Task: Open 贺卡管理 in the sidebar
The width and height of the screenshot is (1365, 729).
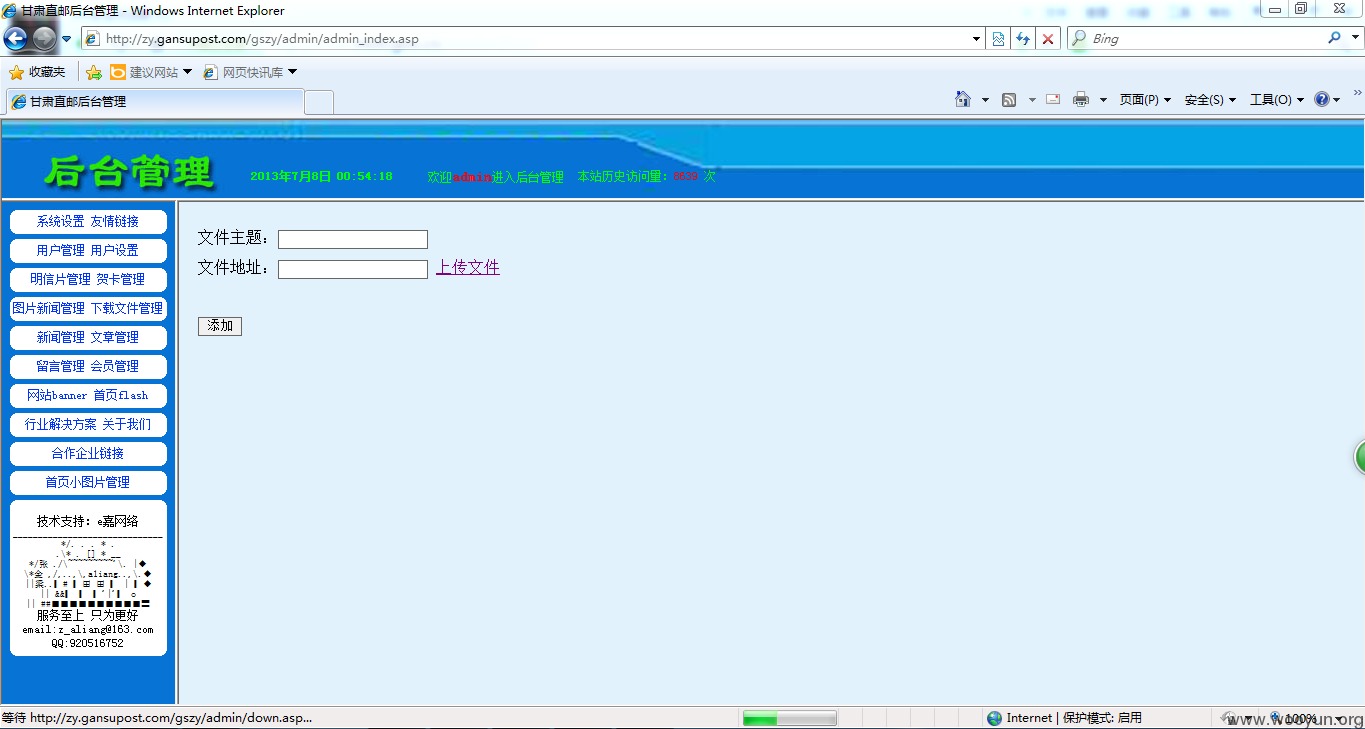Action: [121, 280]
